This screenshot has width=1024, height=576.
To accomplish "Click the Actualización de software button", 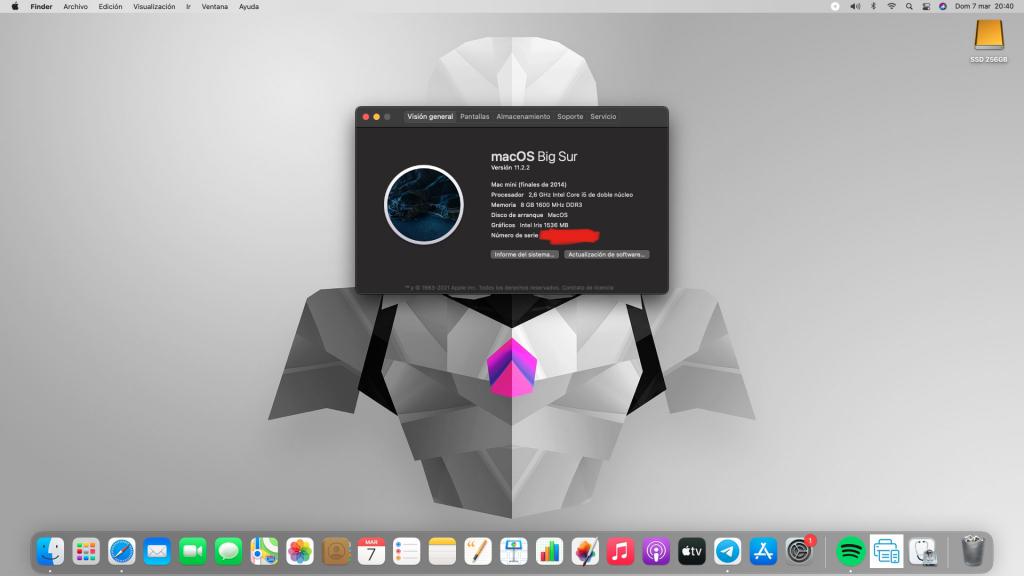I will coord(607,255).
